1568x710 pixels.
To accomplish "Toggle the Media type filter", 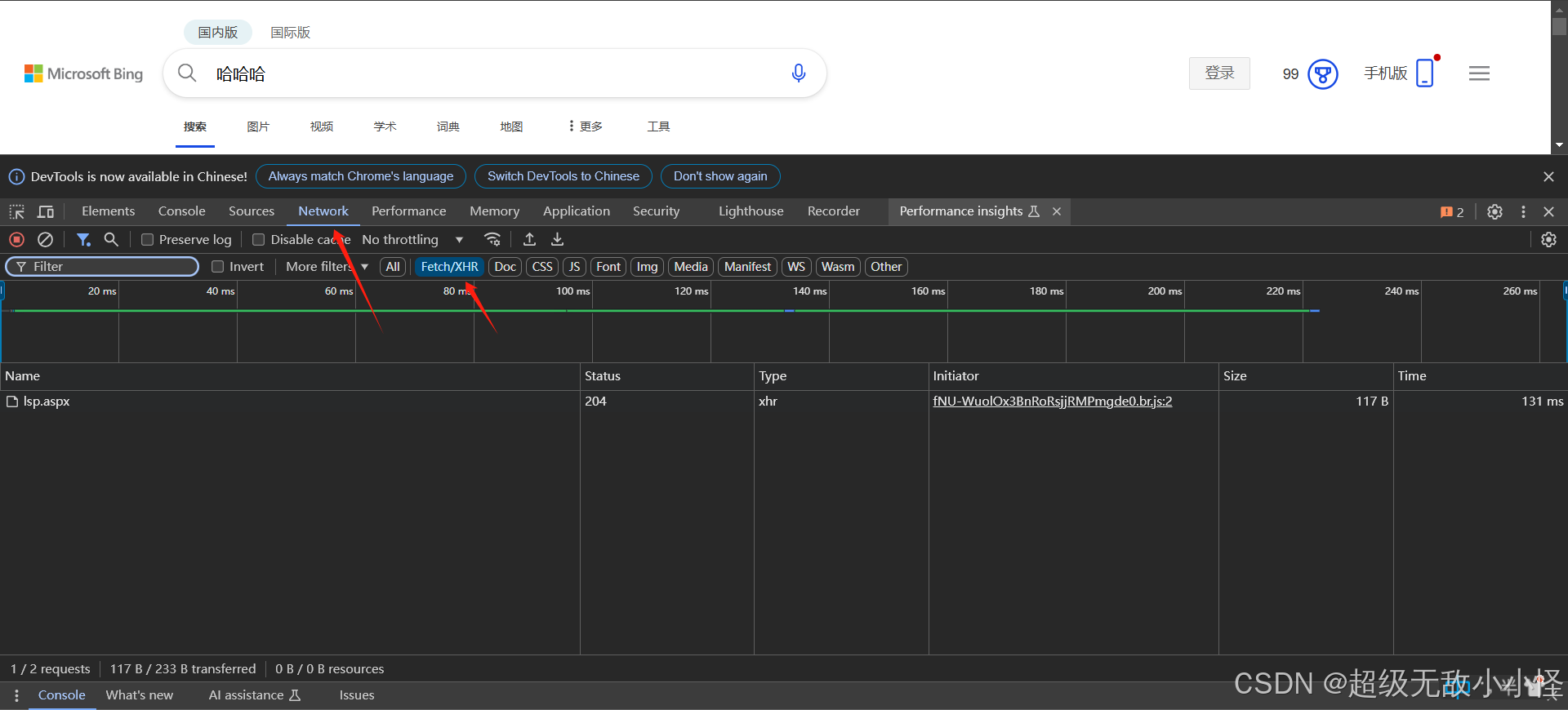I will (691, 267).
